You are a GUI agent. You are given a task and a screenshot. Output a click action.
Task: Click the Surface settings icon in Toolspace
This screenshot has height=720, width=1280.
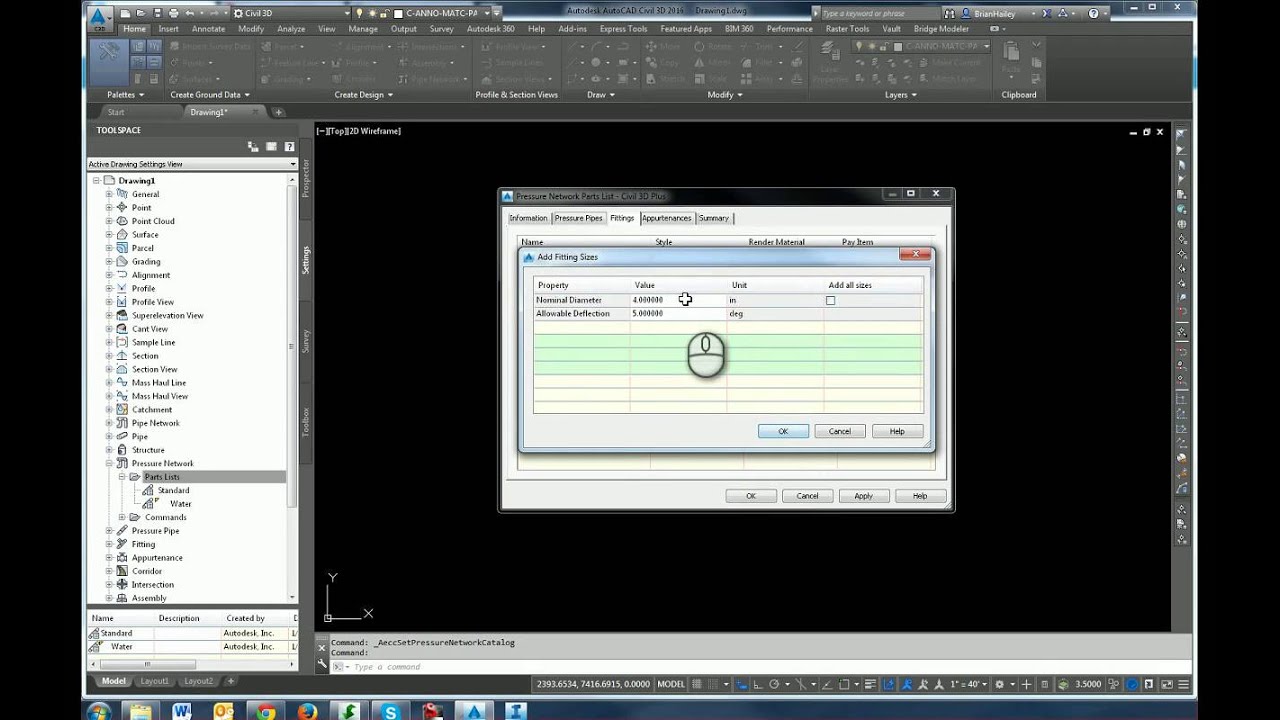click(122, 234)
